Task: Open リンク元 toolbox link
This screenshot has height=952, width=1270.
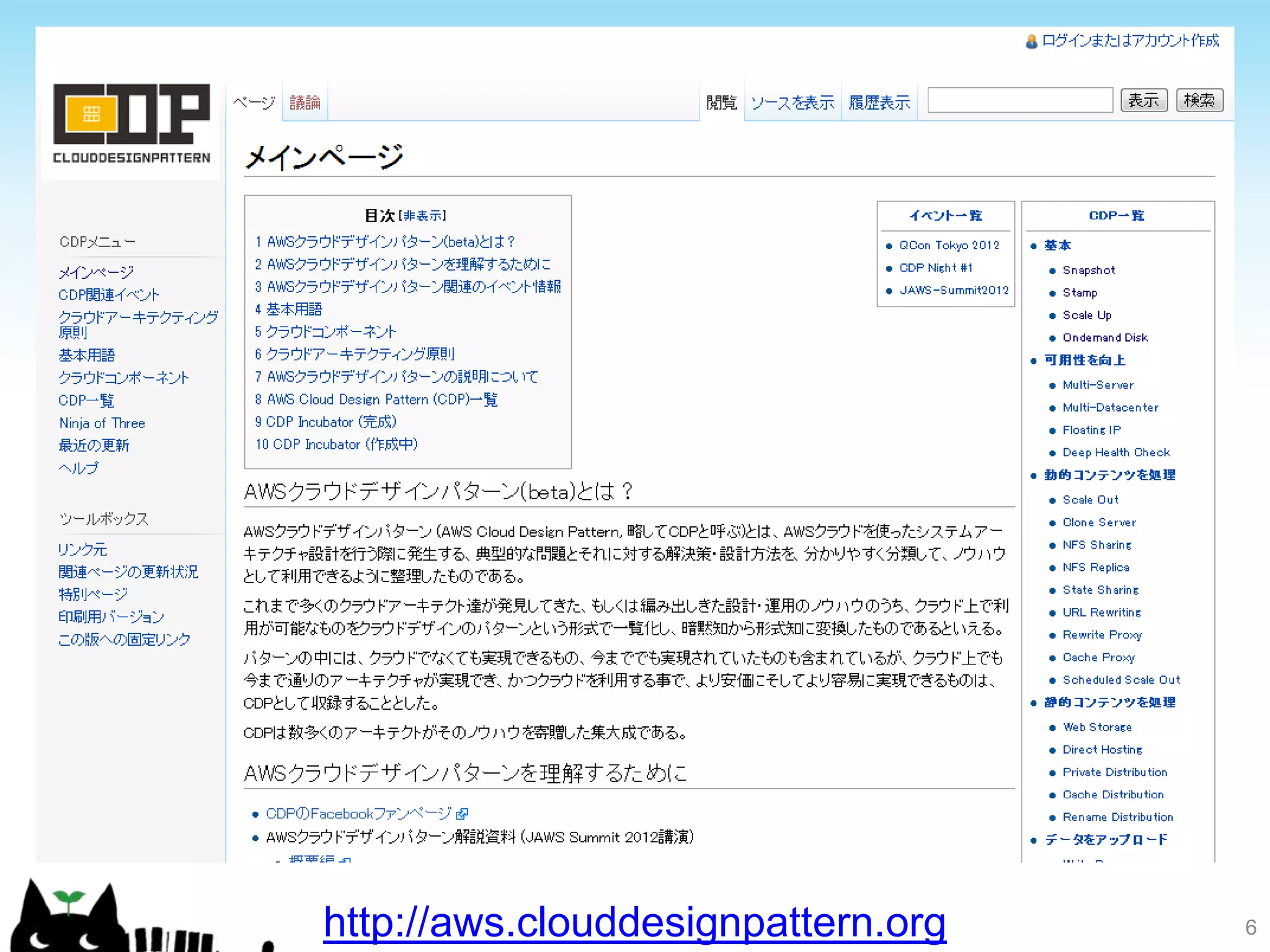Action: tap(82, 549)
